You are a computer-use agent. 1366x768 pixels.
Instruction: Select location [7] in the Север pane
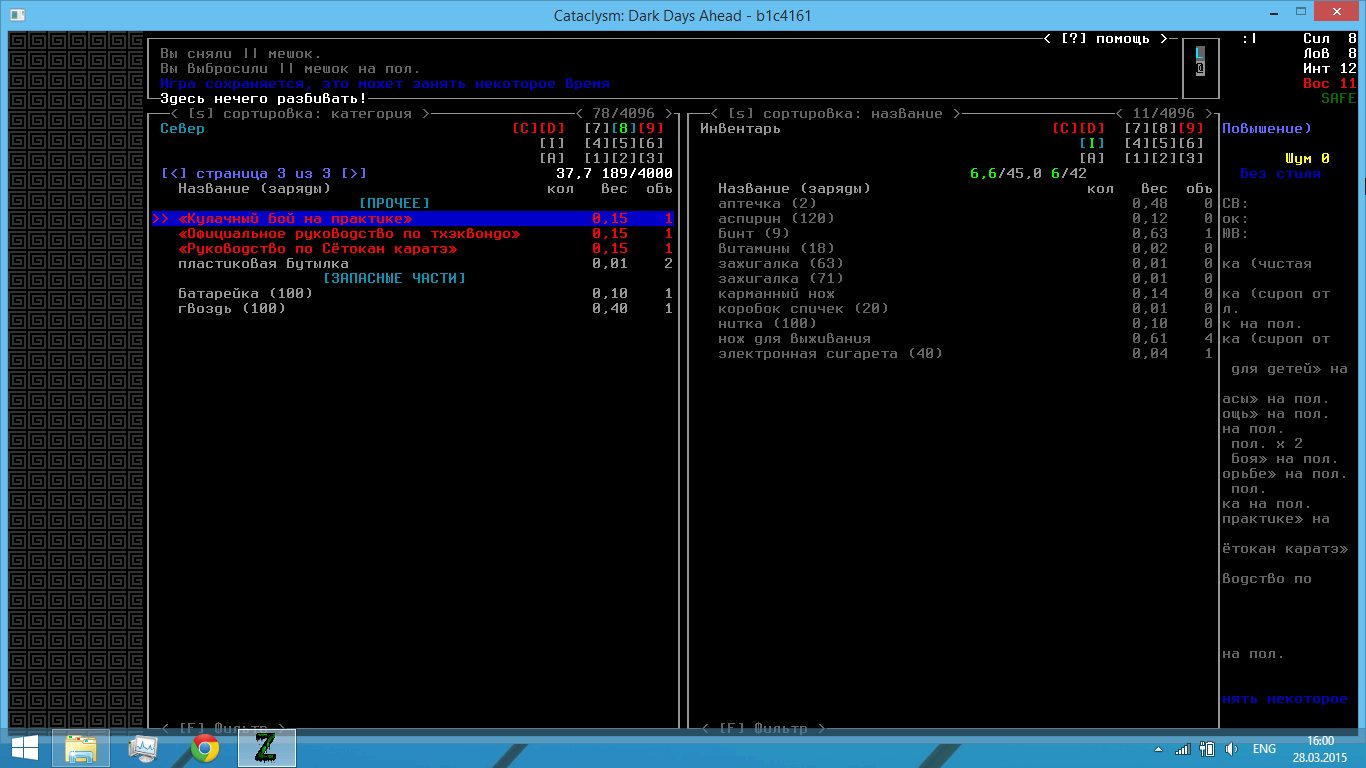click(x=597, y=129)
